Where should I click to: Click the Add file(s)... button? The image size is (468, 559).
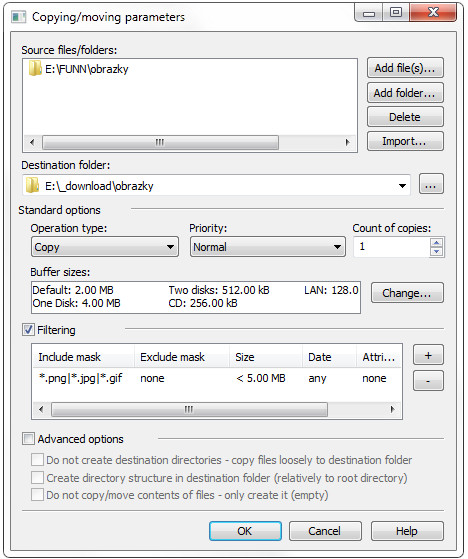tap(405, 68)
